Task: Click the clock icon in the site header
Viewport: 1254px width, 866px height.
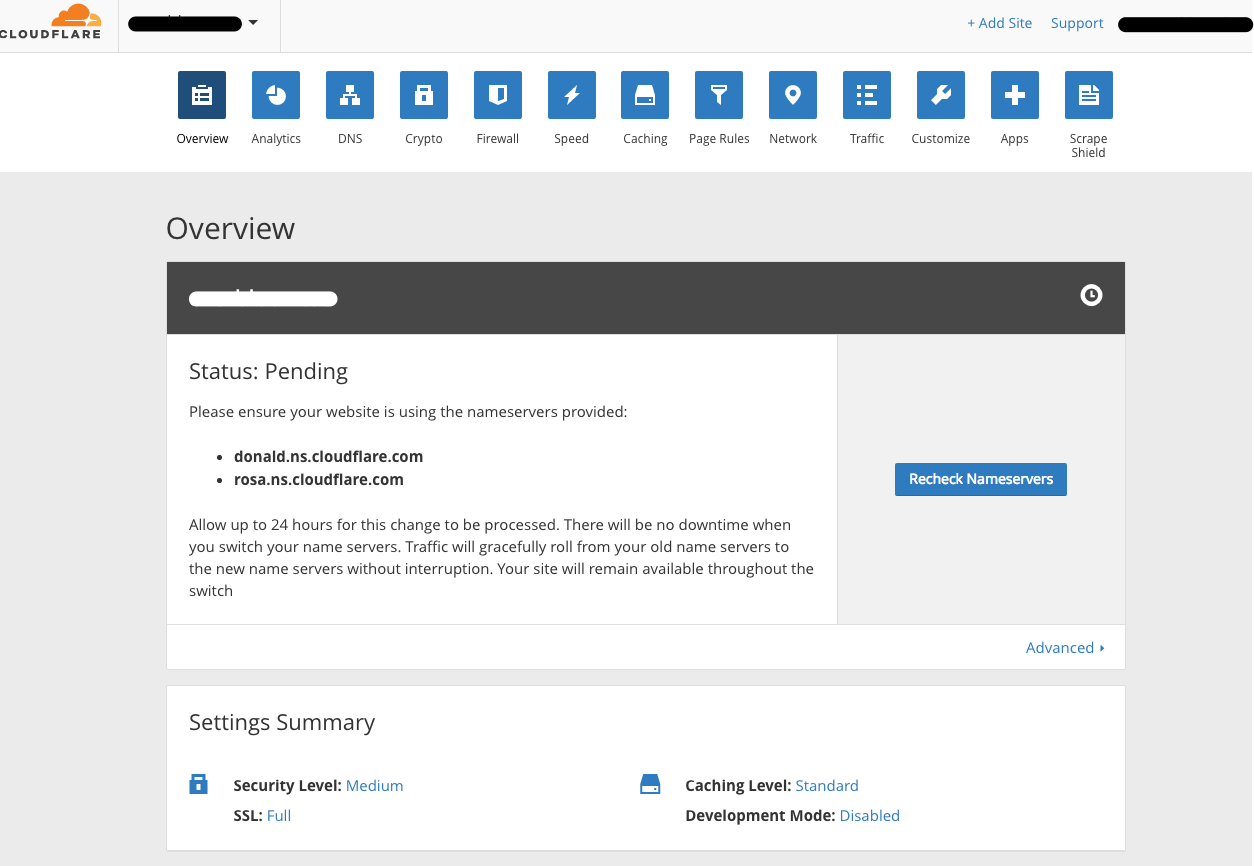Action: 1091,295
